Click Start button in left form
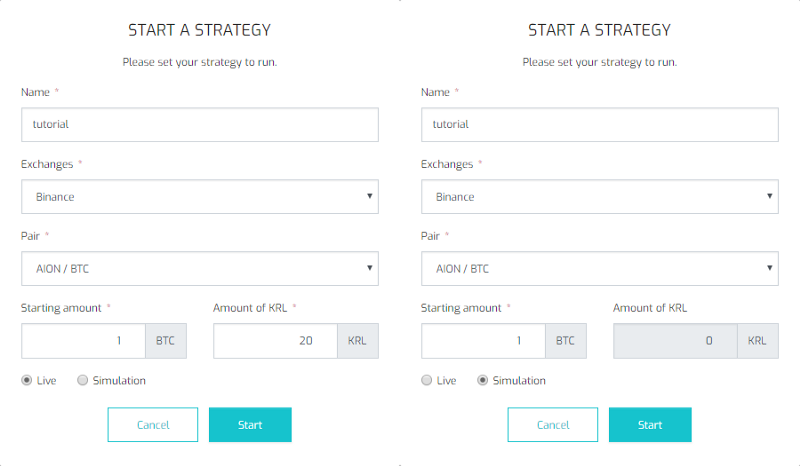This screenshot has width=800, height=466. point(250,425)
